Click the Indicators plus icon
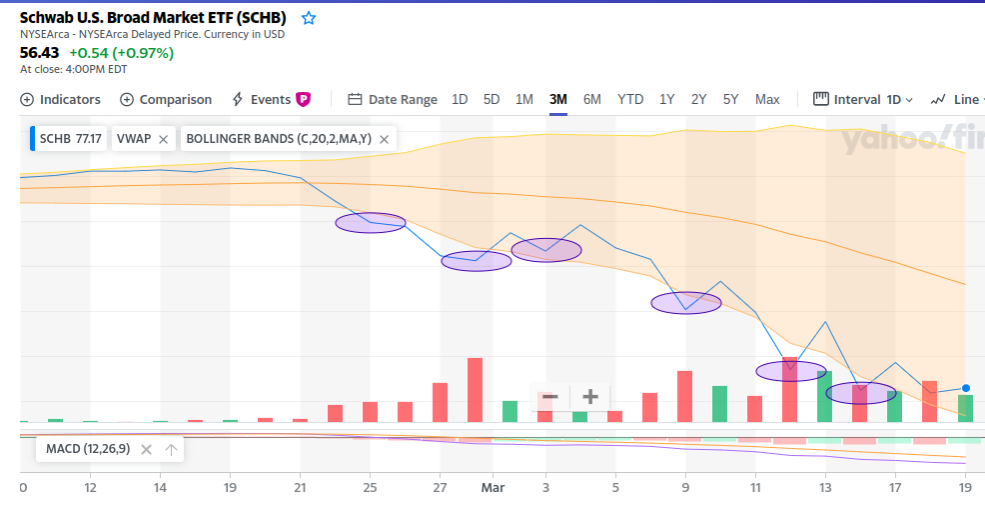 coord(27,99)
